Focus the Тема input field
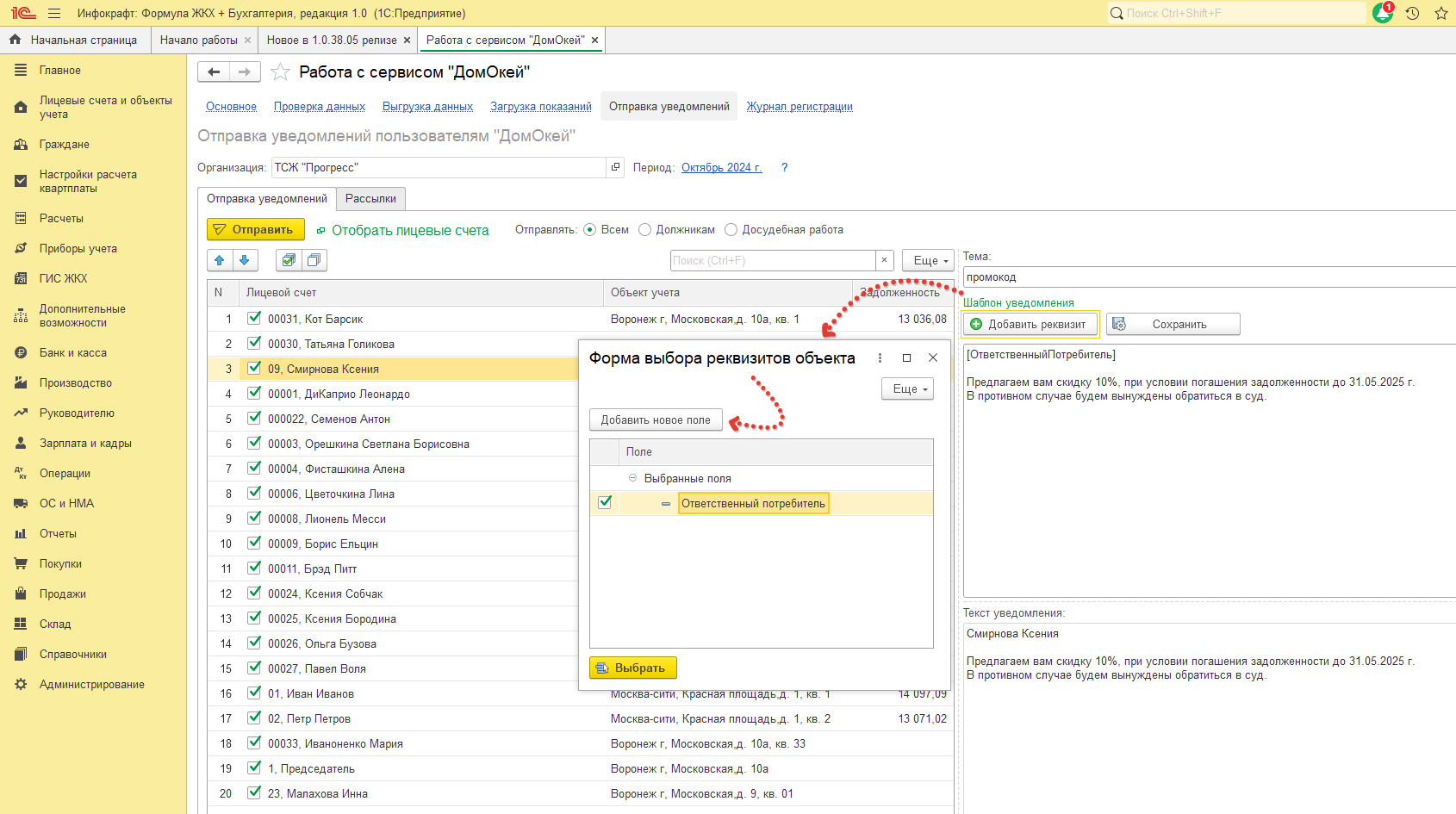 tap(1209, 277)
